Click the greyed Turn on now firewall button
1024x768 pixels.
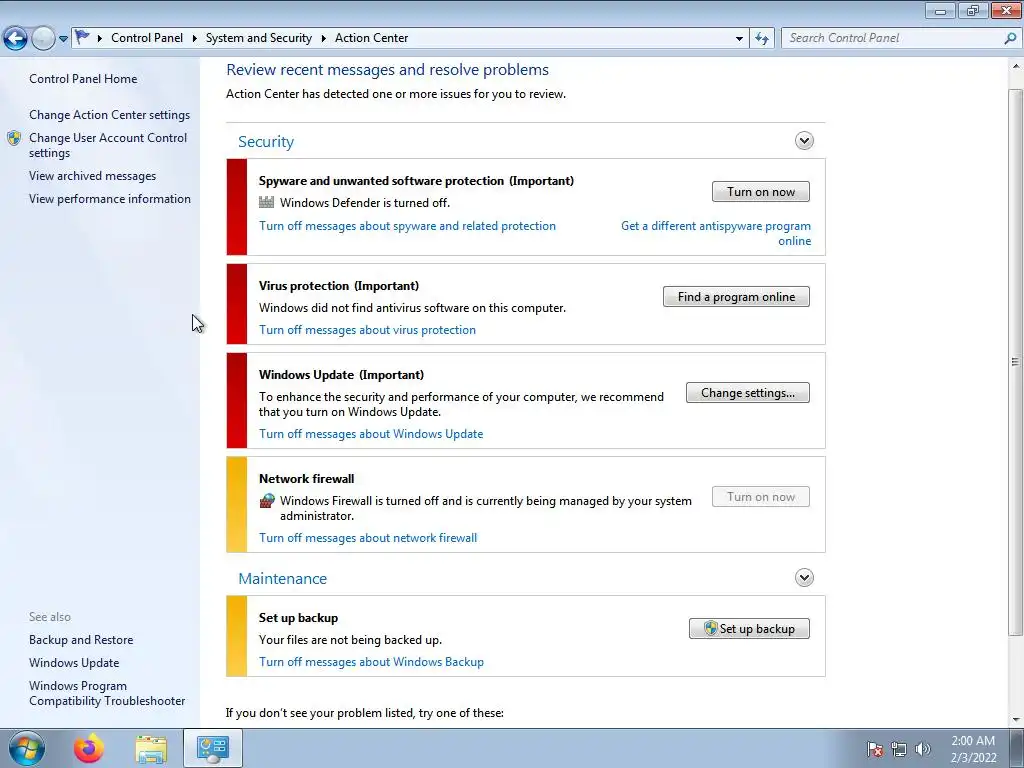pyautogui.click(x=761, y=496)
